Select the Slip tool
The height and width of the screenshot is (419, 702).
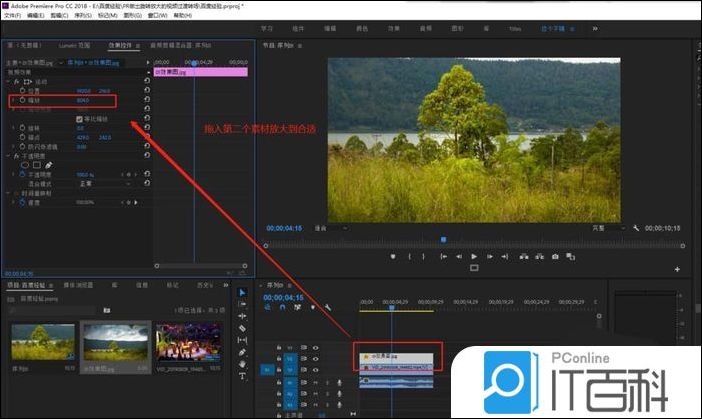242,340
